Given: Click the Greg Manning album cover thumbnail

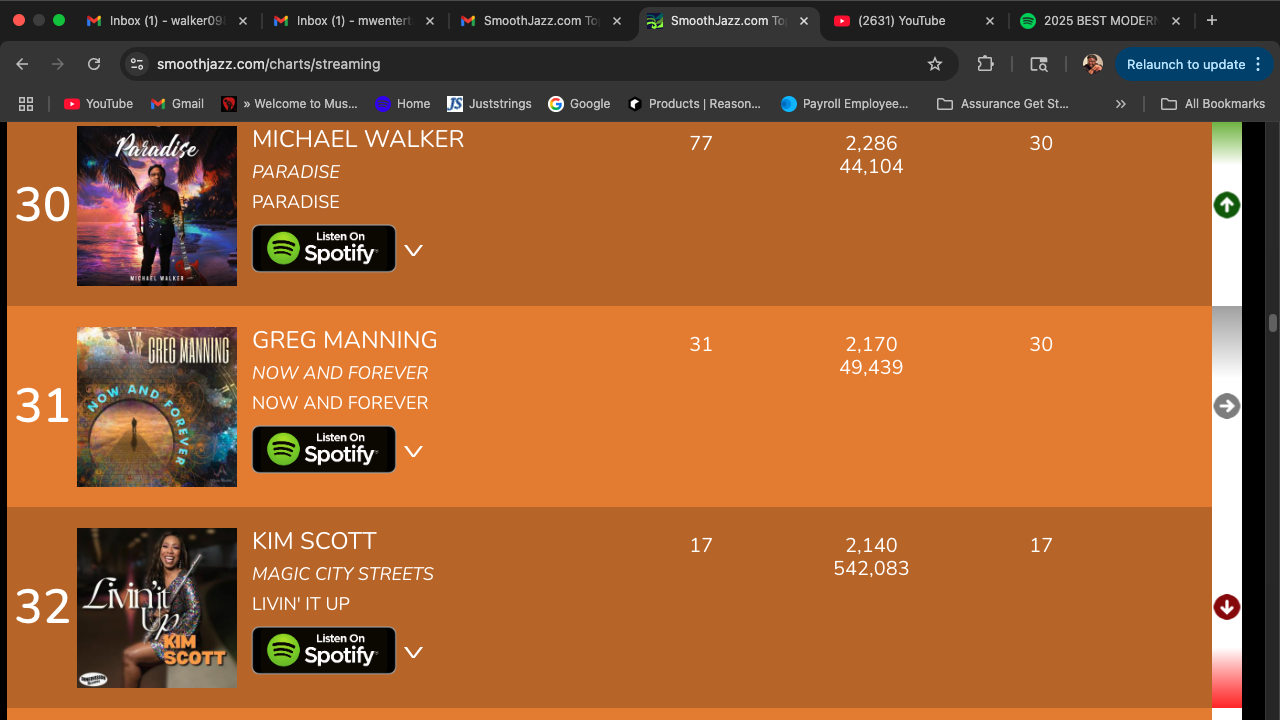Looking at the screenshot, I should pyautogui.click(x=157, y=407).
